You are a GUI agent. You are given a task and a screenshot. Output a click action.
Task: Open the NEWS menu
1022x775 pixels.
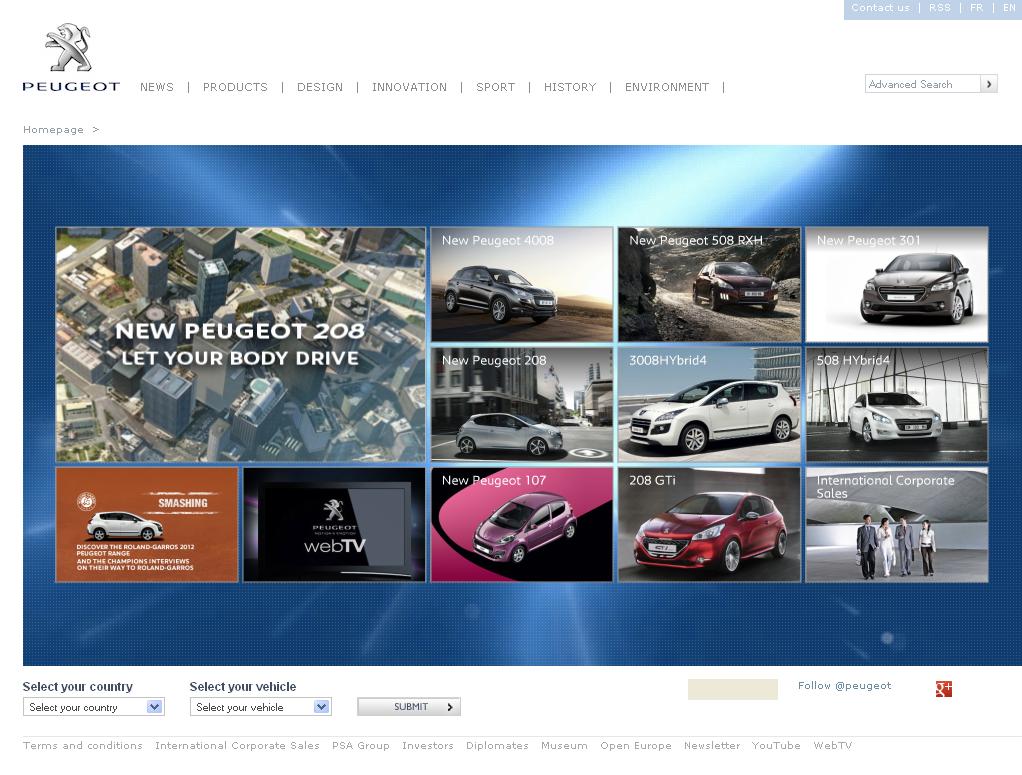click(x=157, y=87)
